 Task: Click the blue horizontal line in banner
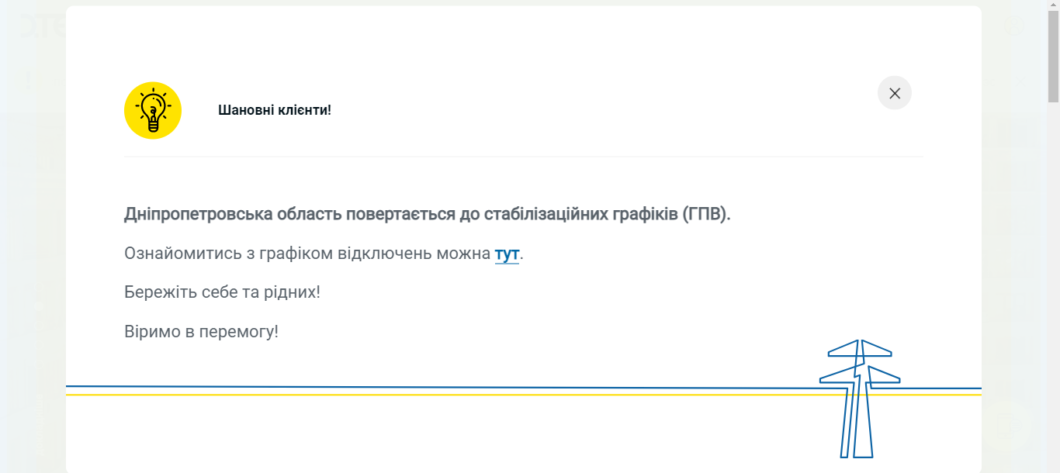click(400, 386)
